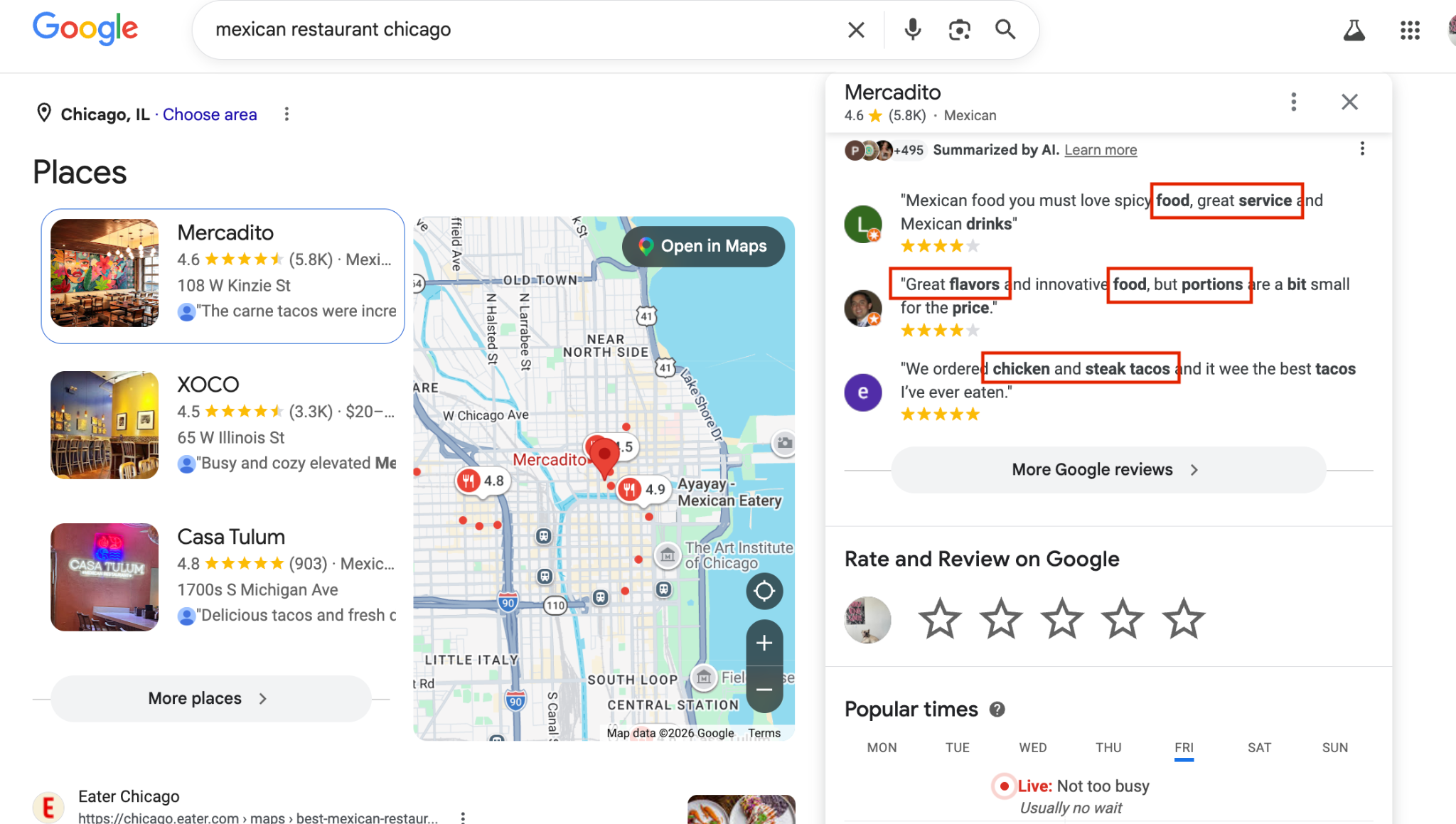This screenshot has height=824, width=1456.
Task: Click Choose area link
Action: [x=210, y=114]
